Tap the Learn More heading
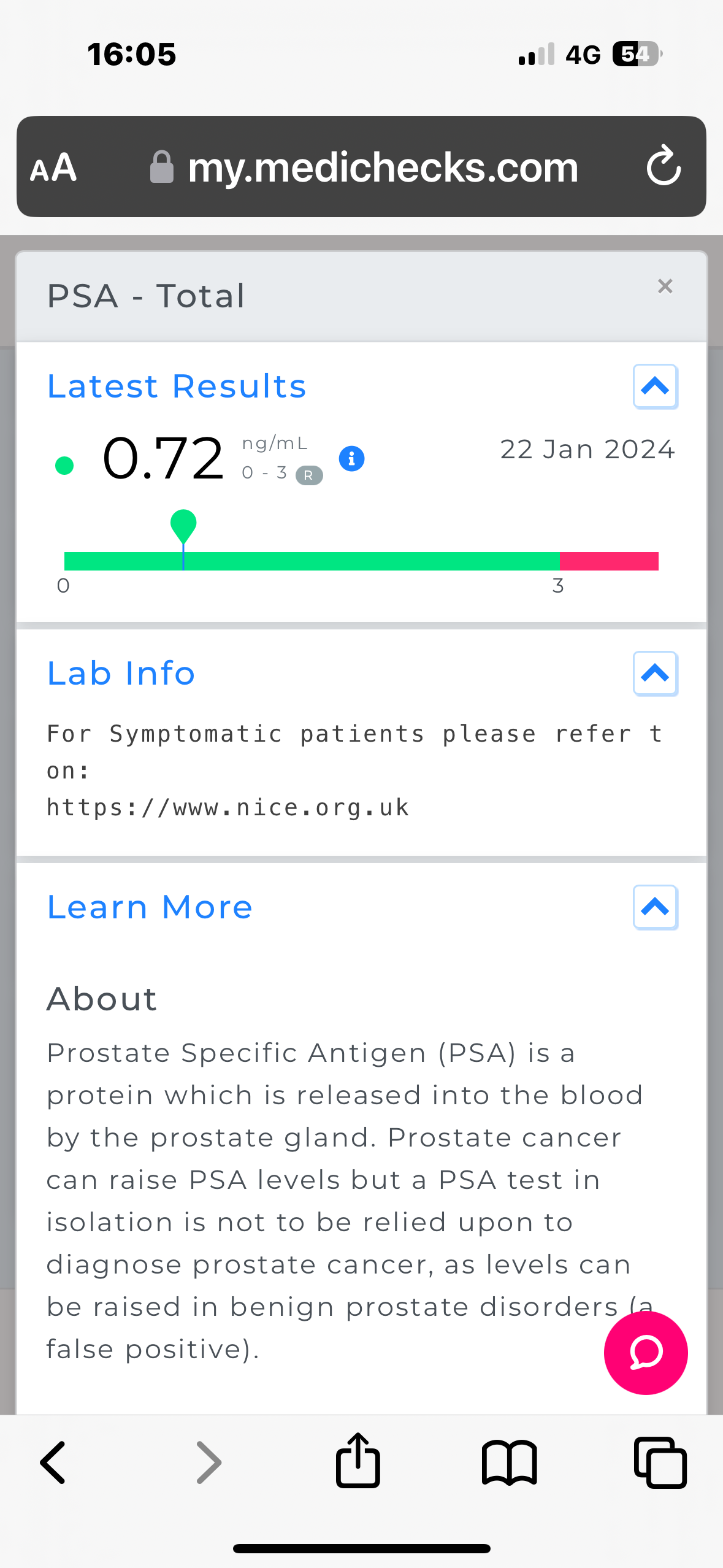This screenshot has width=723, height=1568. point(150,907)
